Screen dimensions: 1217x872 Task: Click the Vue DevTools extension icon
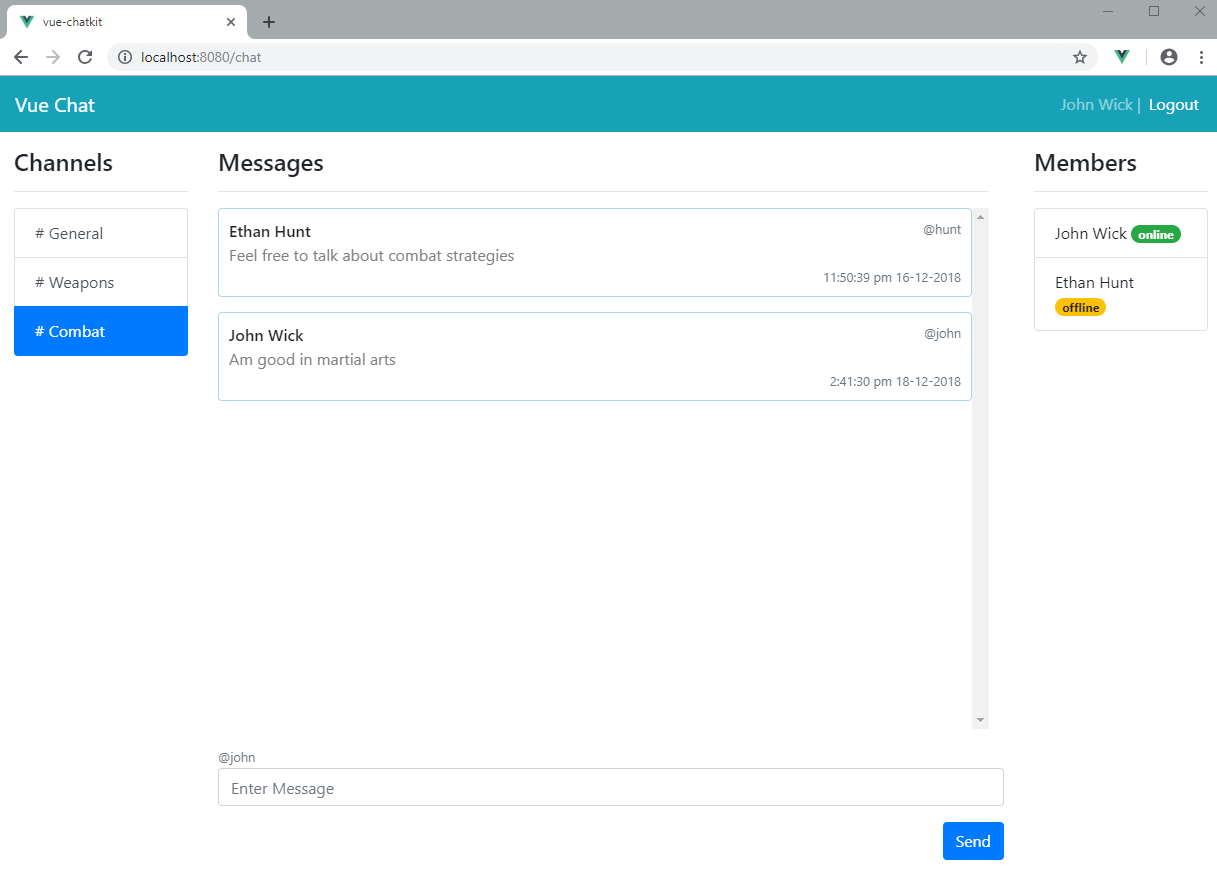click(1121, 57)
